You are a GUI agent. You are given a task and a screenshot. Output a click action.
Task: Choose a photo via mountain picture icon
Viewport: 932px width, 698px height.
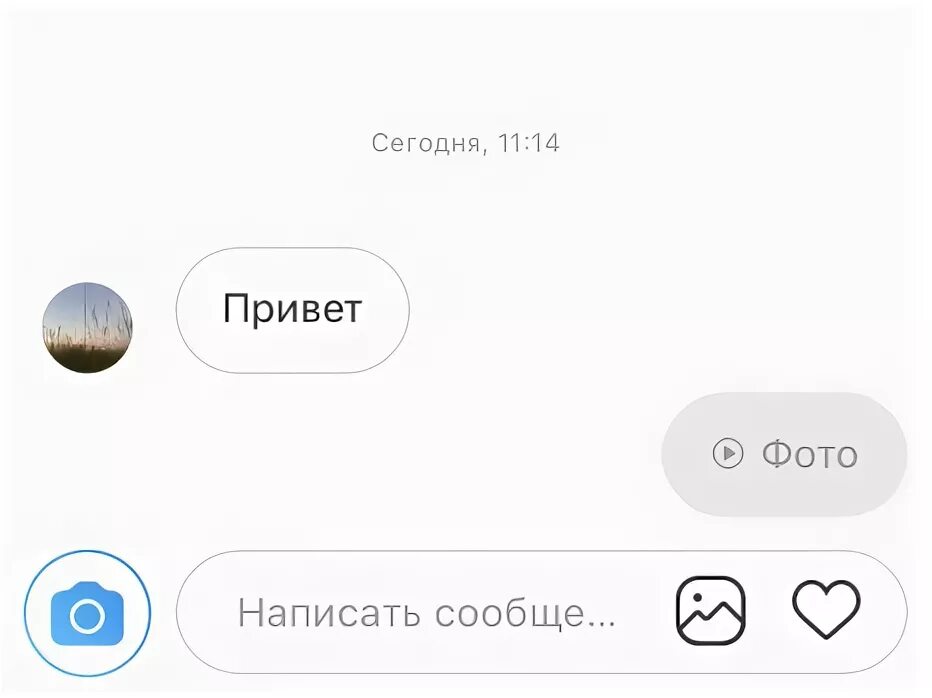point(710,611)
